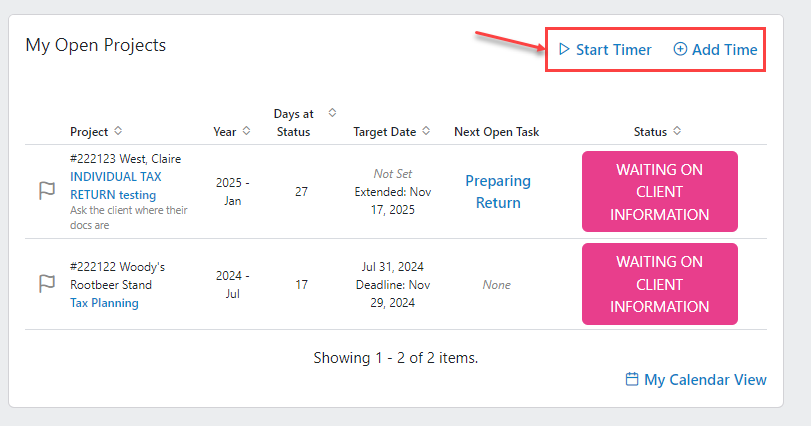Sort by Days at Status arrows
Image resolution: width=811 pixels, height=426 pixels.
[333, 113]
